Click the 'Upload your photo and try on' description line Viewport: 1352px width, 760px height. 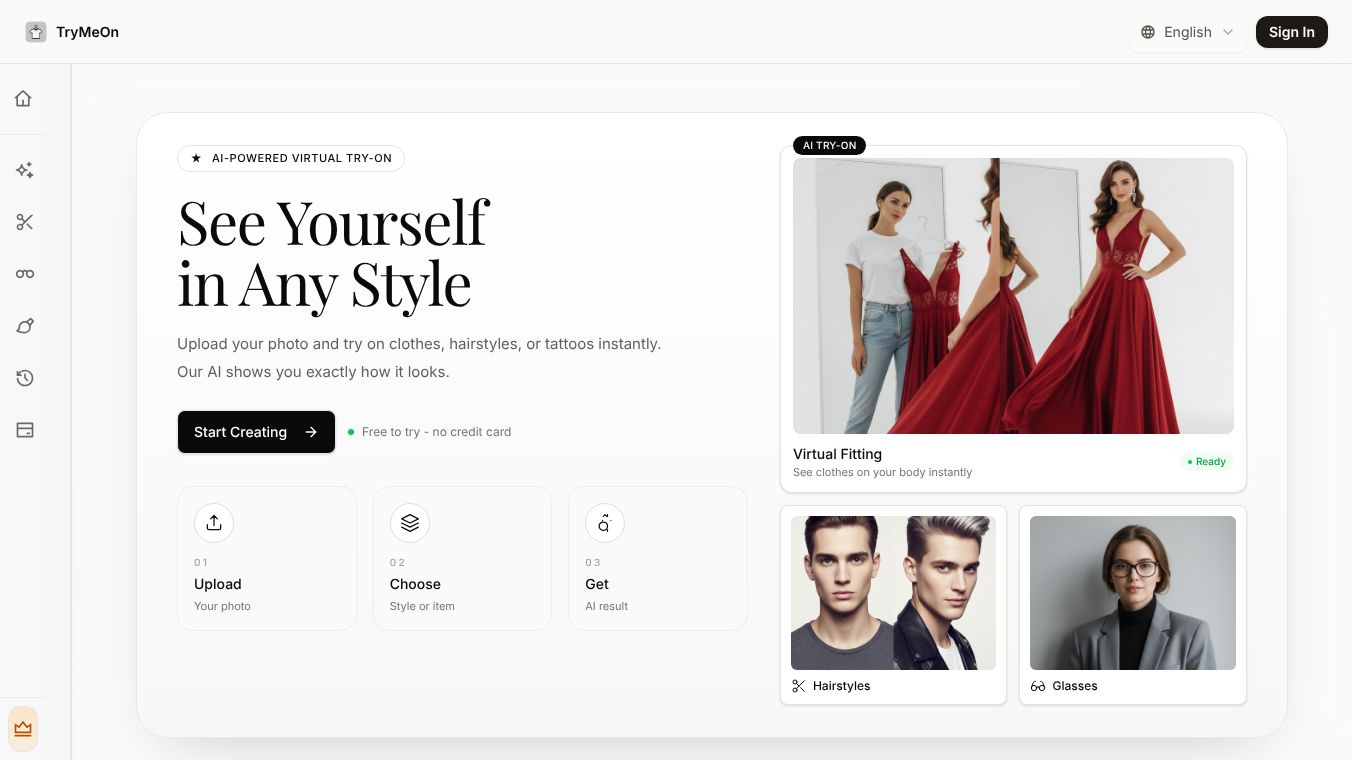point(419,344)
